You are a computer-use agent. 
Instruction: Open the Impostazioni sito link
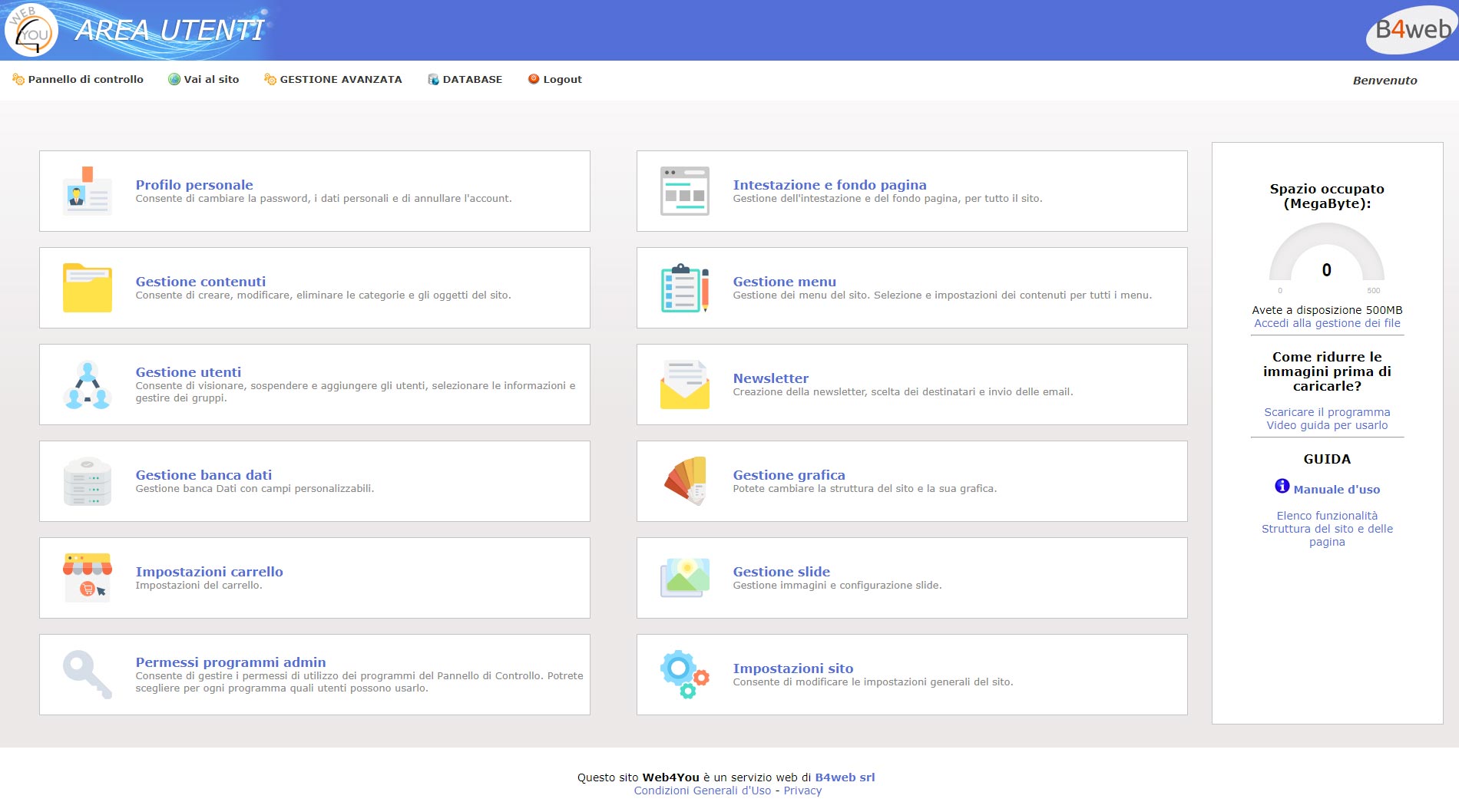(x=792, y=668)
